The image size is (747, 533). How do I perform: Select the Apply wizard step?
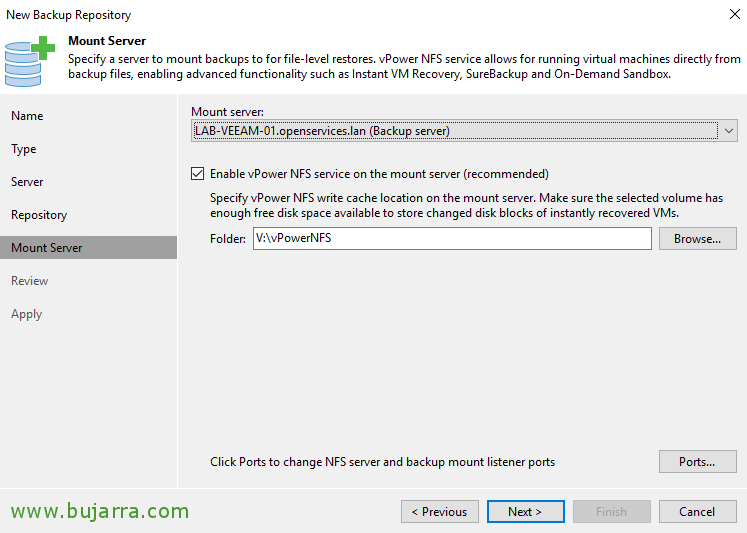[x=27, y=314]
